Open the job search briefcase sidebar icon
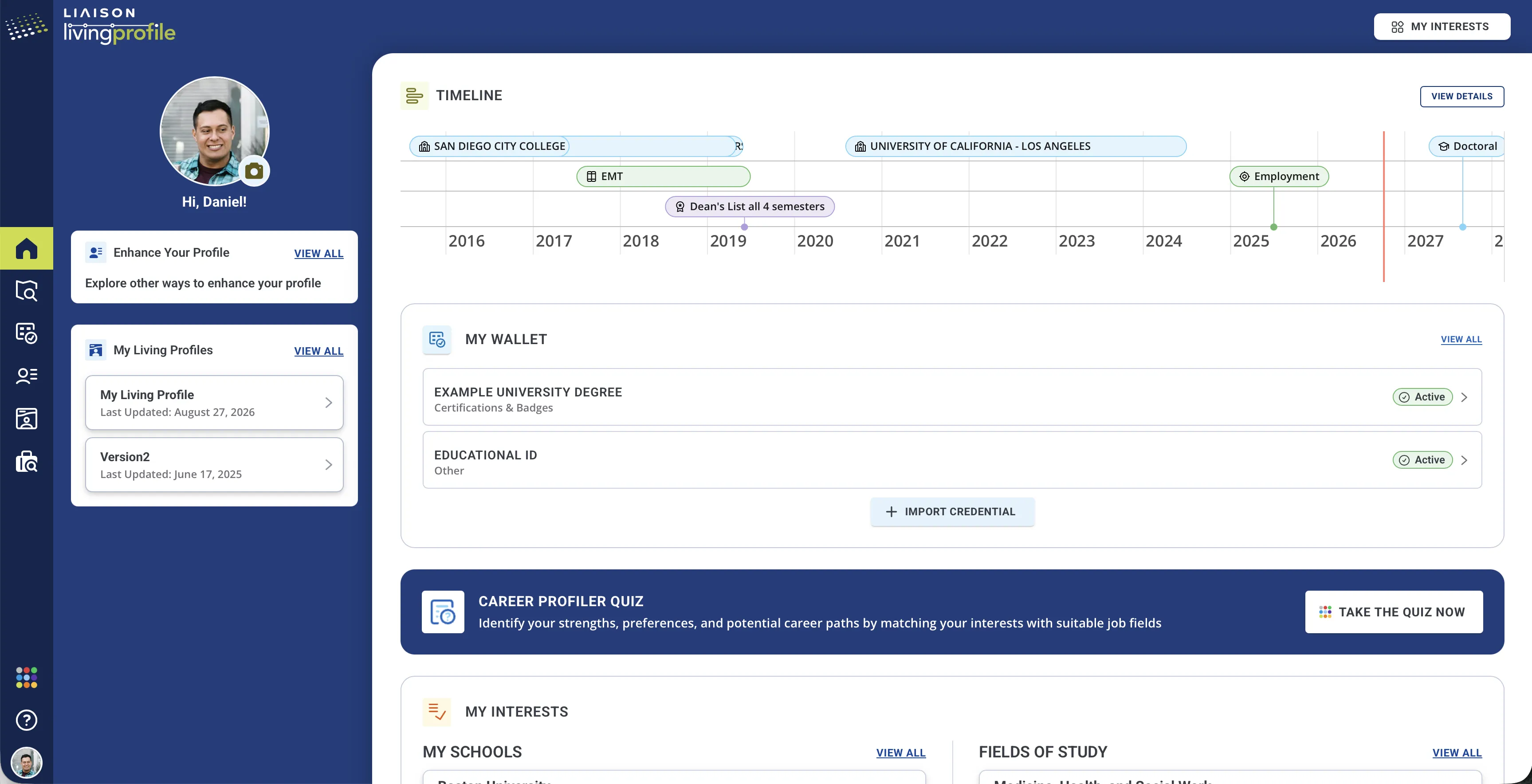The height and width of the screenshot is (784, 1532). (26, 461)
